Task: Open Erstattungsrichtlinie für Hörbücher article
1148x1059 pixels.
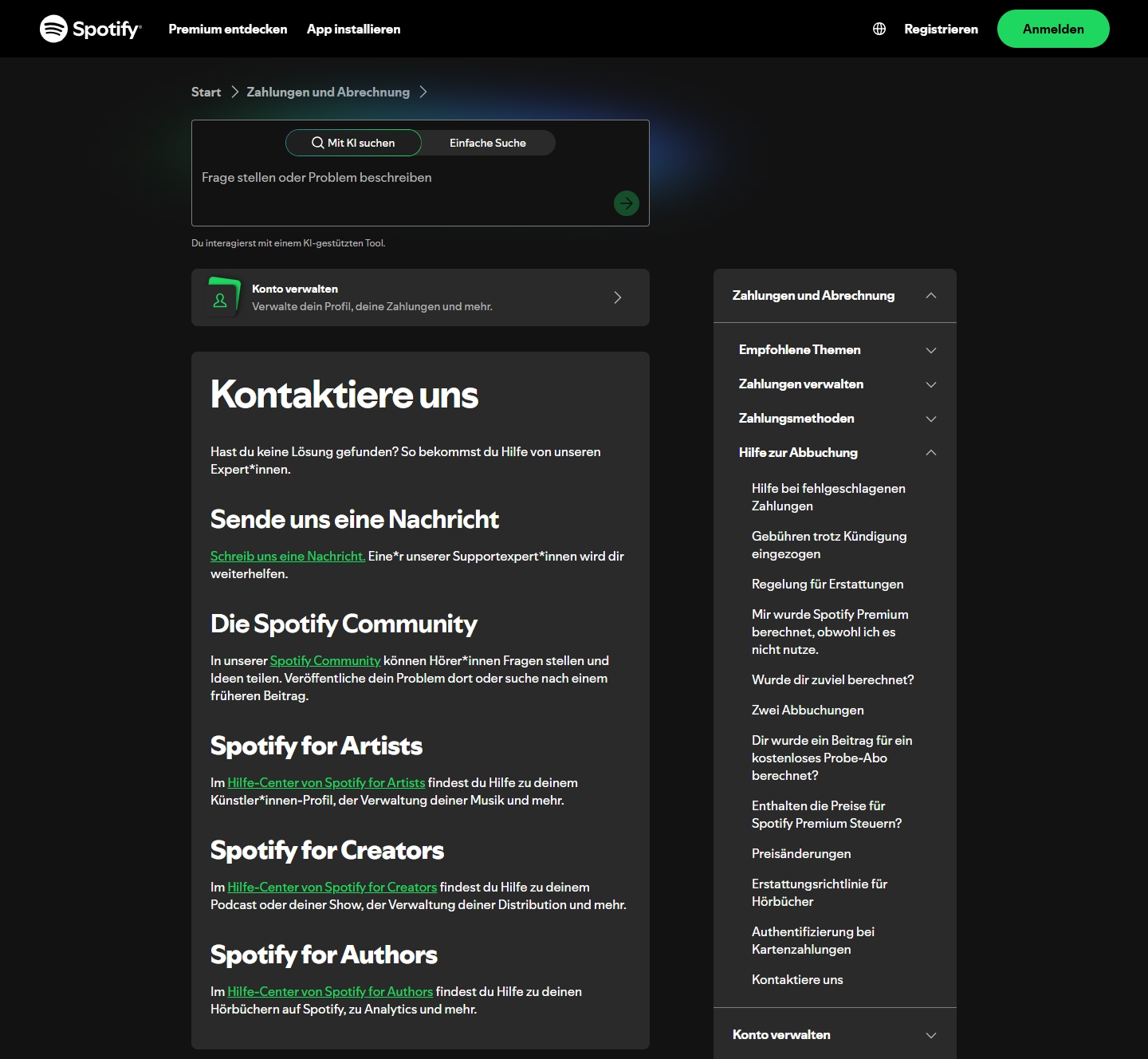Action: click(820, 892)
